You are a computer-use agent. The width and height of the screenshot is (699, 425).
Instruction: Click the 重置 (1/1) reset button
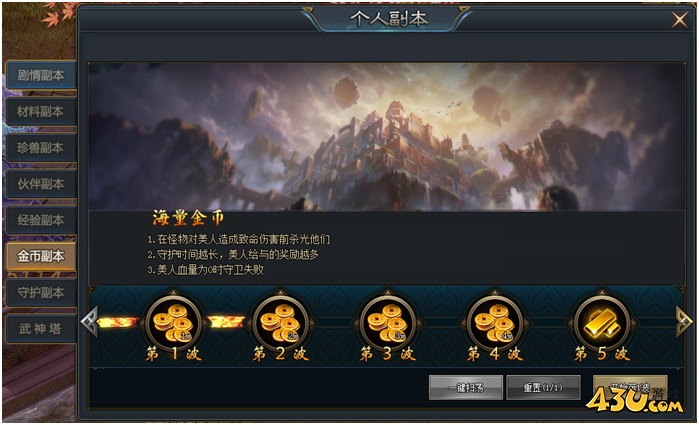coord(543,388)
